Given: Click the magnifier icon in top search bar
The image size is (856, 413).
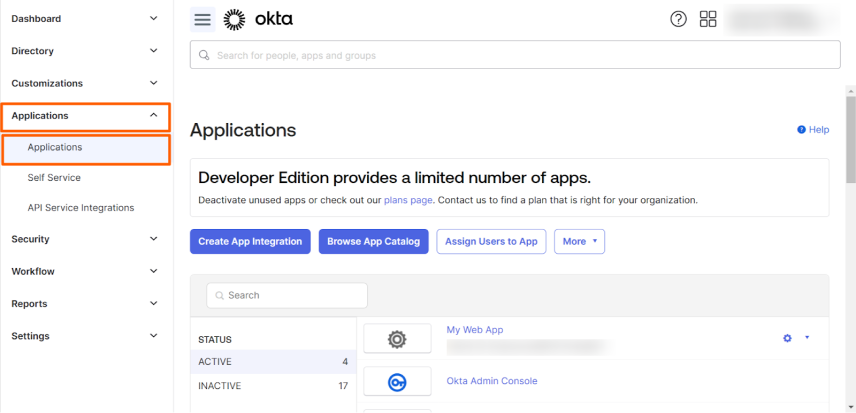Looking at the screenshot, I should [x=204, y=55].
